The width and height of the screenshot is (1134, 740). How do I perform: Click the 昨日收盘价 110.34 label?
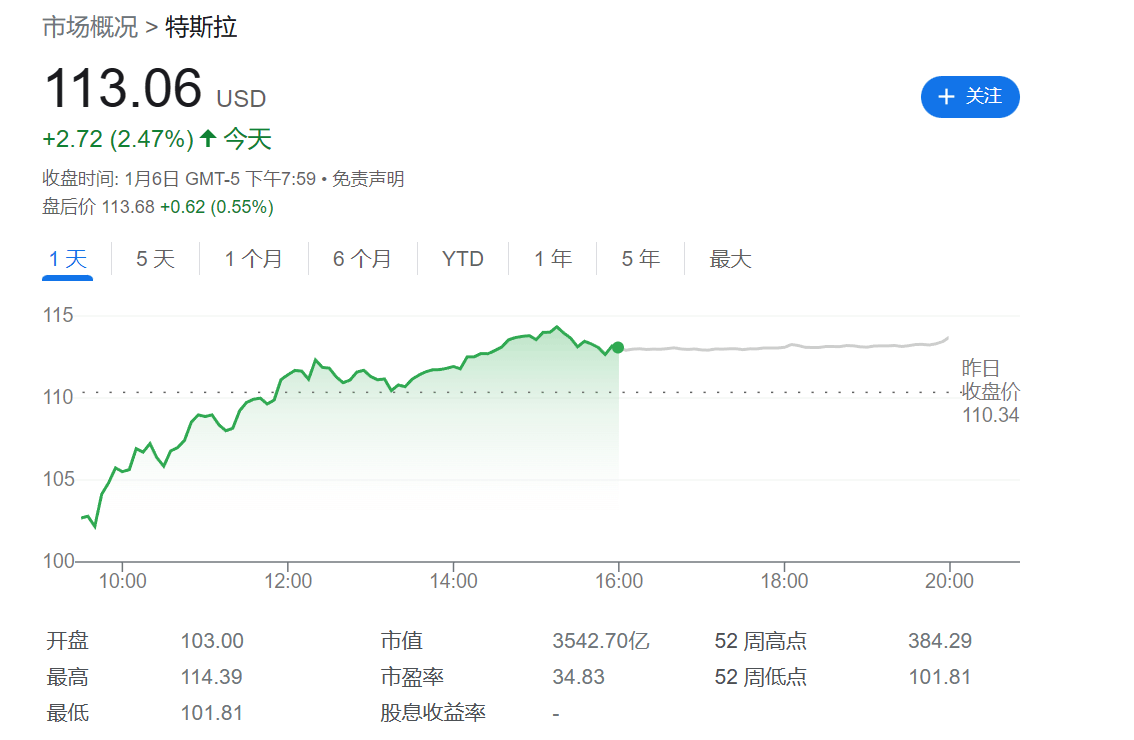pyautogui.click(x=990, y=391)
